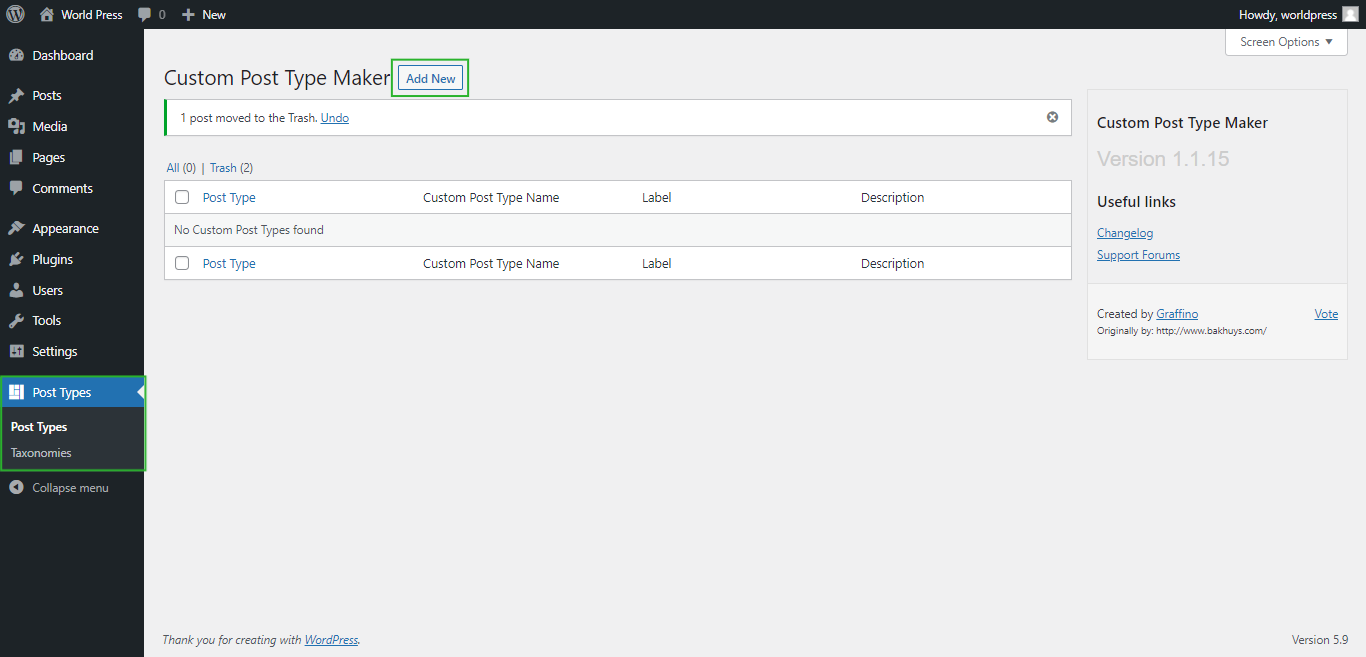The width and height of the screenshot is (1366, 657).
Task: Switch to the Taxonomies submenu
Action: [x=41, y=452]
